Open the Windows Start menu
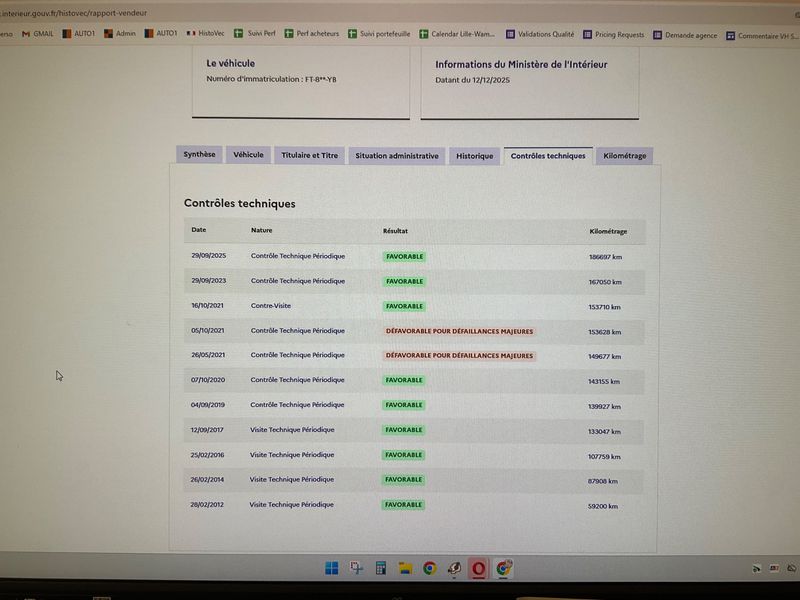The height and width of the screenshot is (600, 800). pos(331,569)
